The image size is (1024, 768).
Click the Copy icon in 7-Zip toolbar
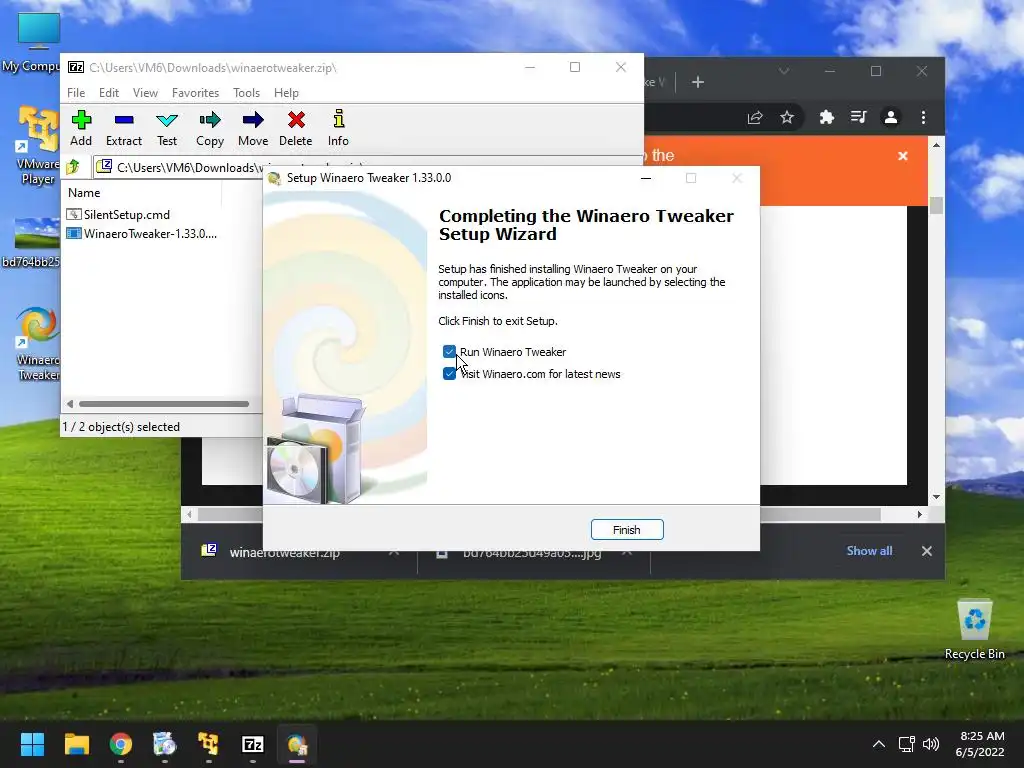coord(210,128)
